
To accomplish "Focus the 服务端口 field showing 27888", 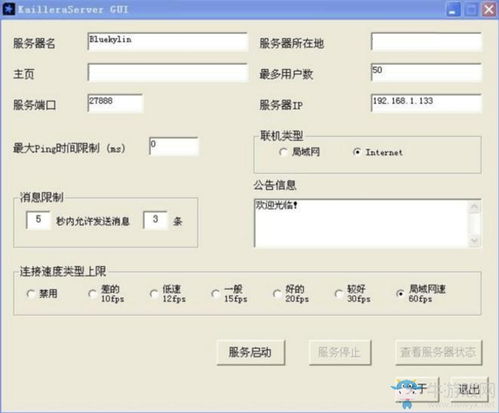I will tap(115, 103).
